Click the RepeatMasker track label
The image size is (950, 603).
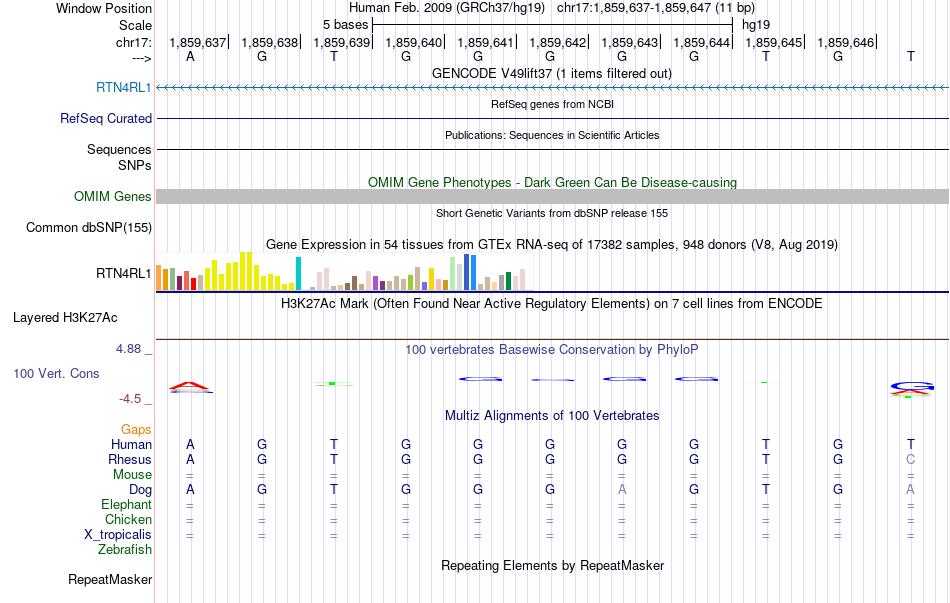coord(110,579)
